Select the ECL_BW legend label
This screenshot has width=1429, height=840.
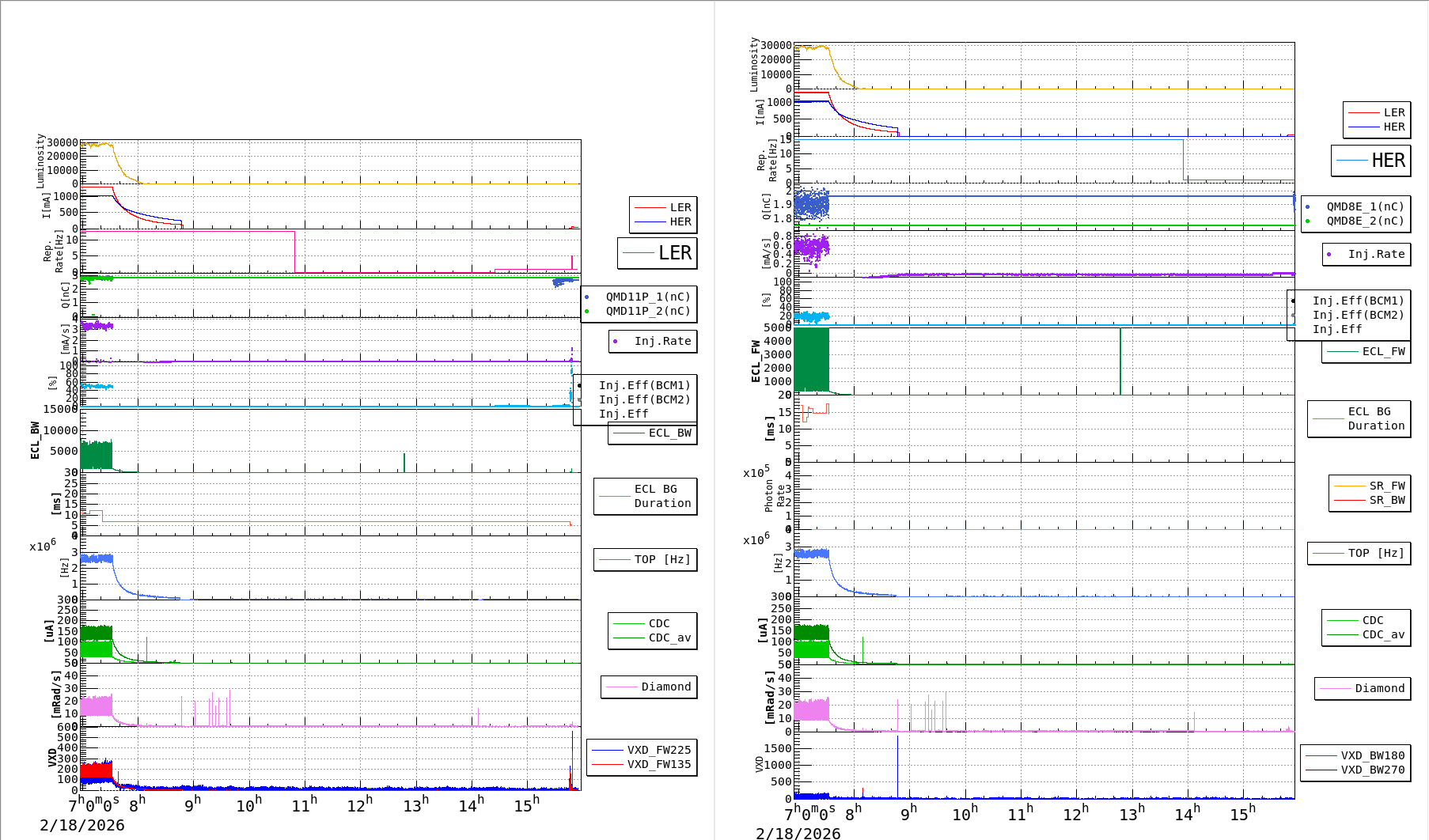tap(669, 433)
